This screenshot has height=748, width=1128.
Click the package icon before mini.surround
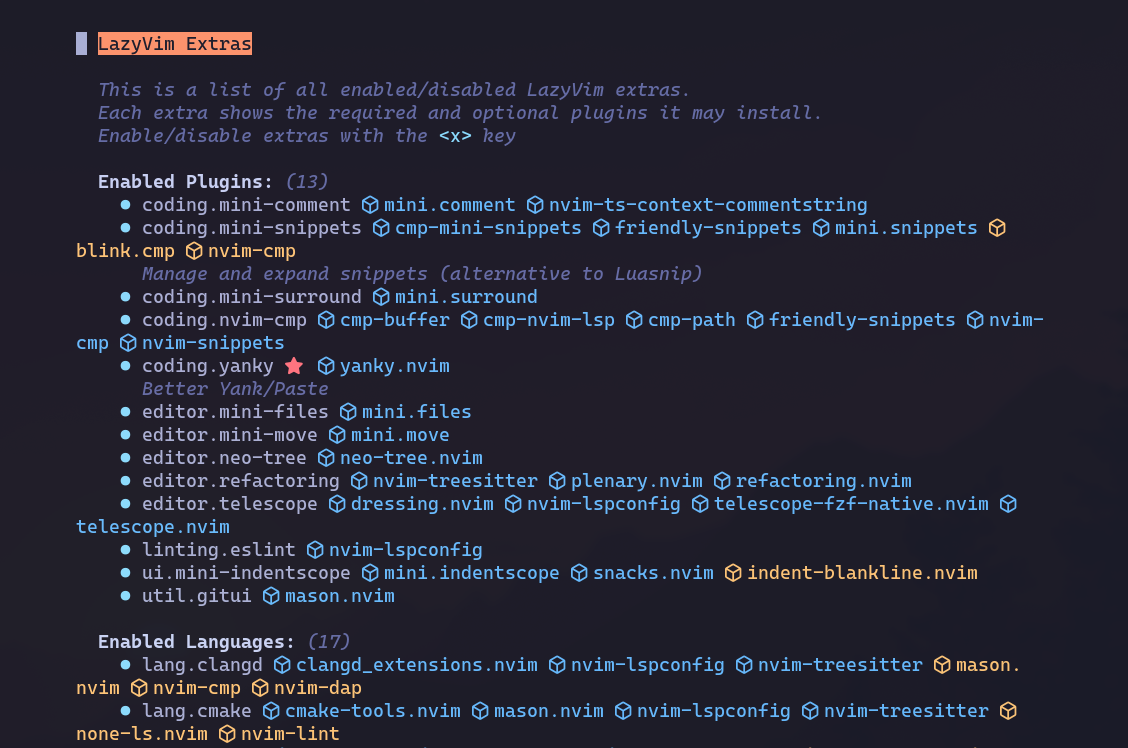tap(381, 297)
